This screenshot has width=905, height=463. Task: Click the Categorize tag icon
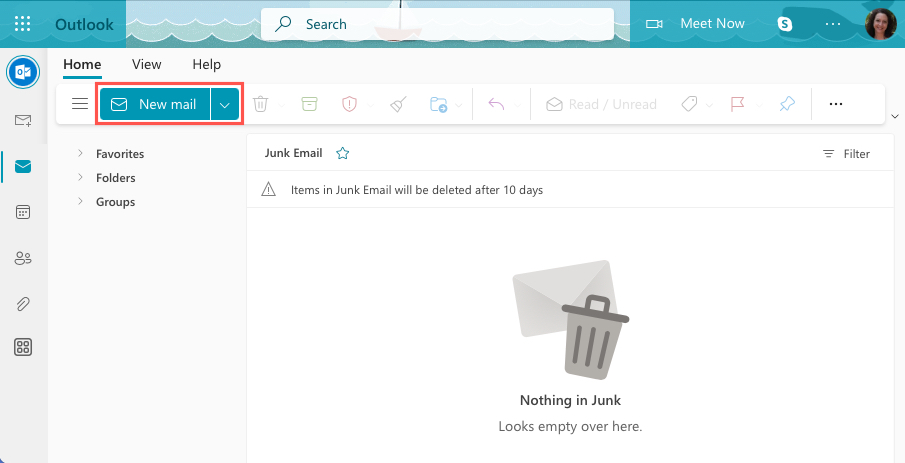(x=689, y=104)
